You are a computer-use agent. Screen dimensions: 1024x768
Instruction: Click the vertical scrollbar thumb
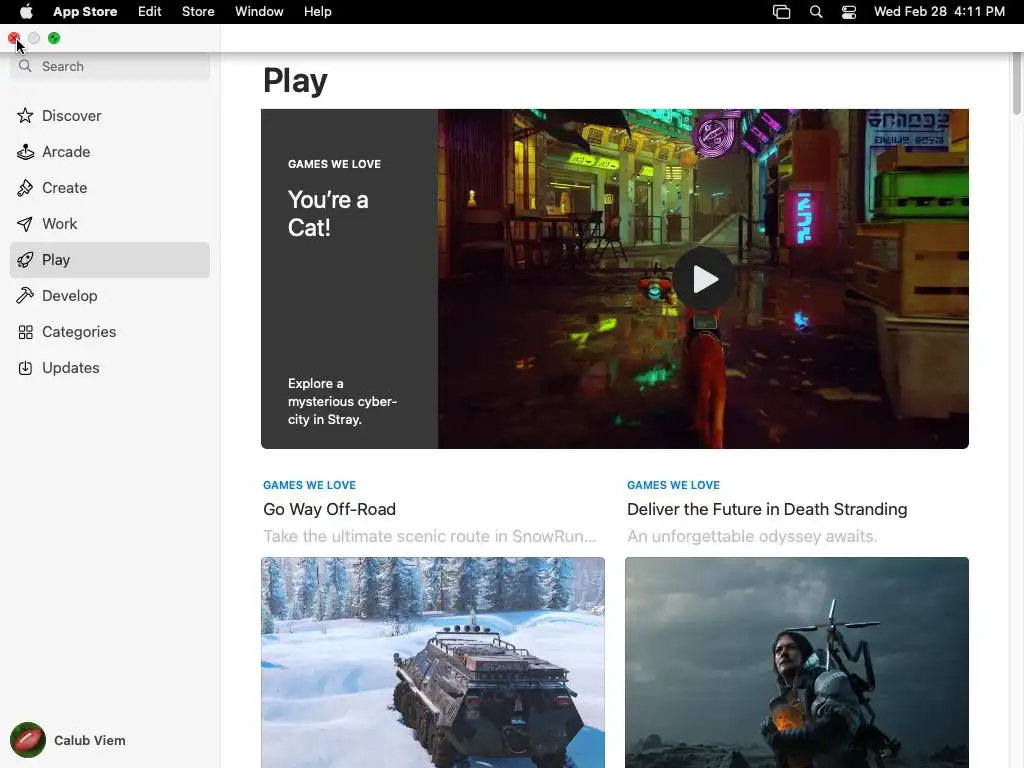click(1016, 84)
